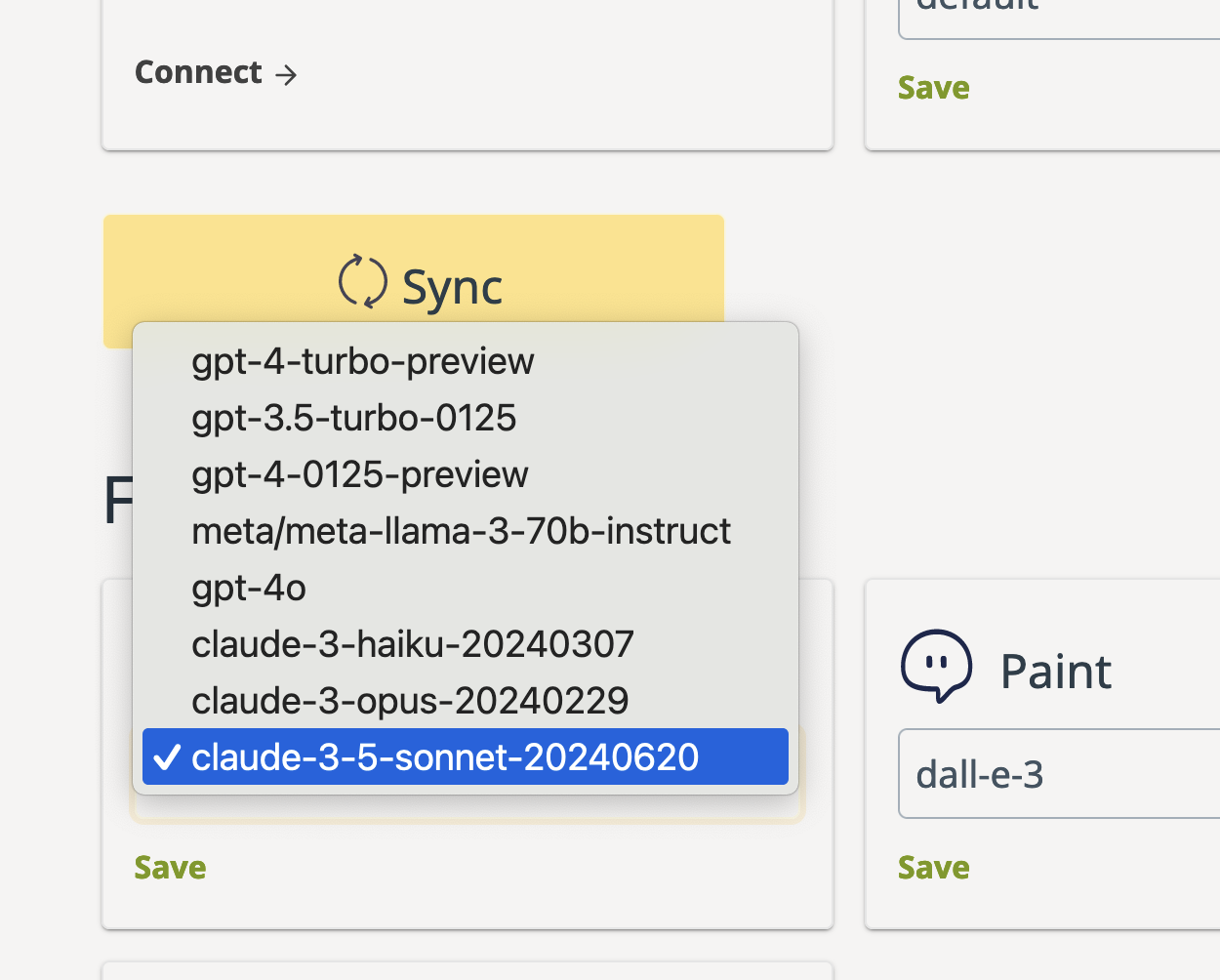Viewport: 1220px width, 980px height.
Task: Choose the highlighted claude-3-5-sonnet-20240620 option
Action: click(x=445, y=757)
